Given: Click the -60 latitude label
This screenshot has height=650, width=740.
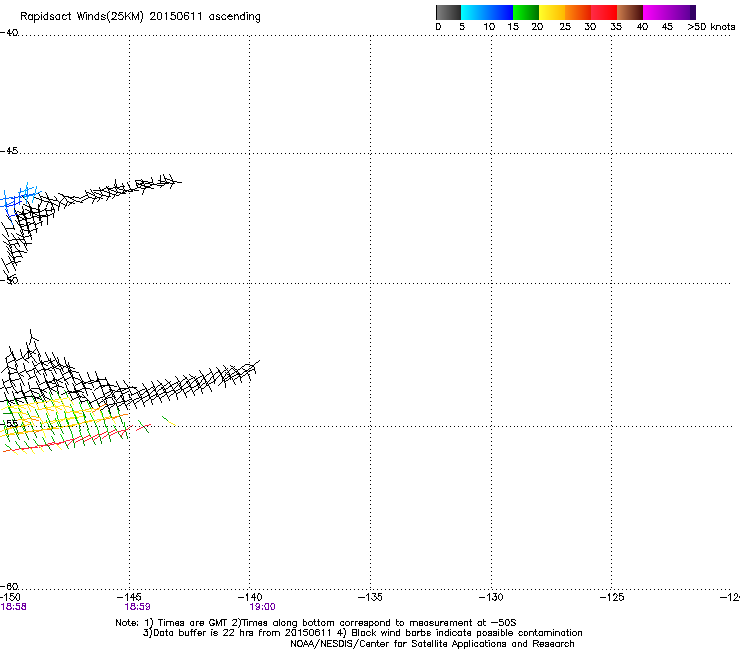Looking at the screenshot, I should pyautogui.click(x=9, y=586).
